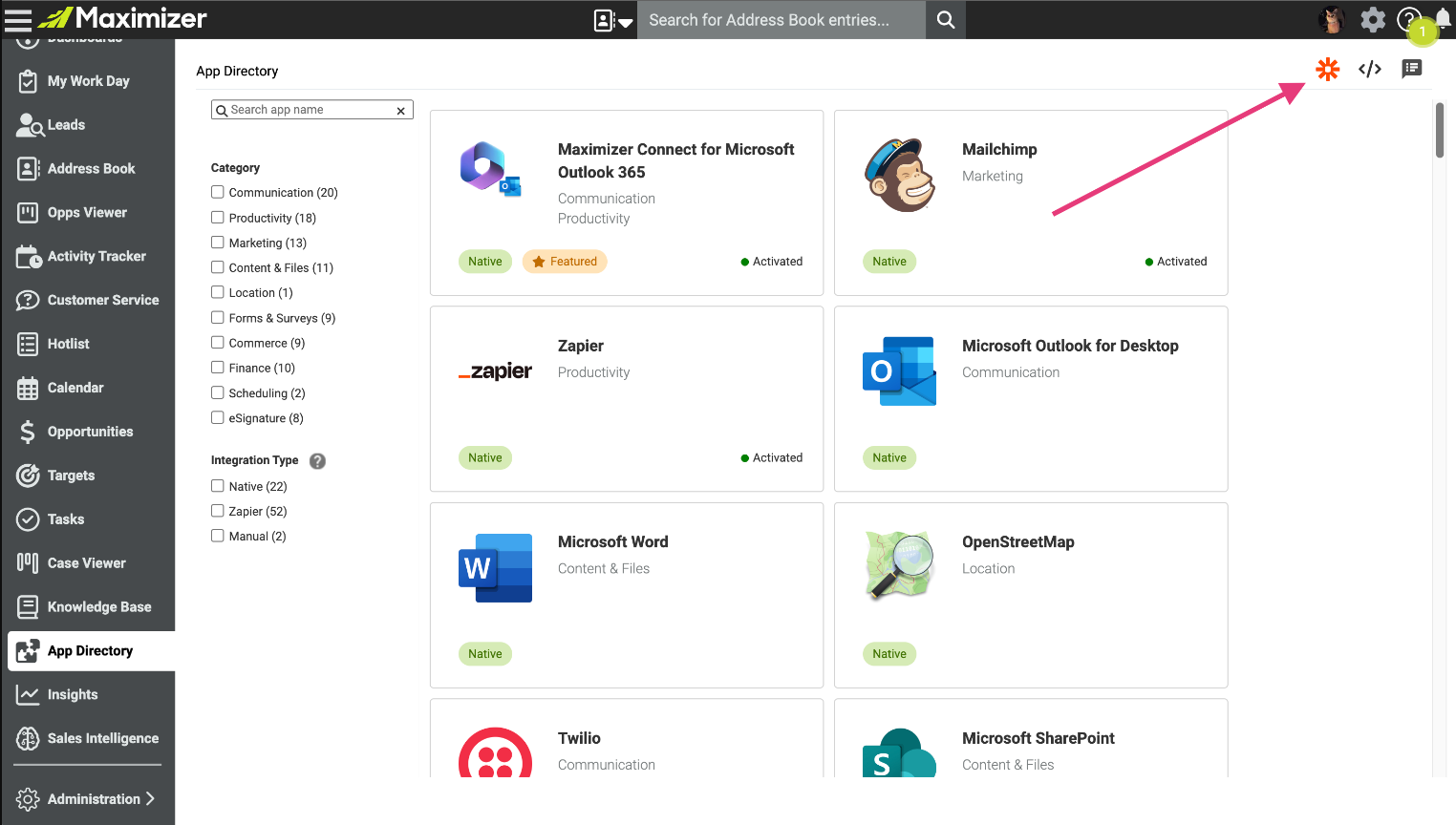Click the Mailchimp monkey logo
The width and height of the screenshot is (1456, 825).
pos(899,175)
